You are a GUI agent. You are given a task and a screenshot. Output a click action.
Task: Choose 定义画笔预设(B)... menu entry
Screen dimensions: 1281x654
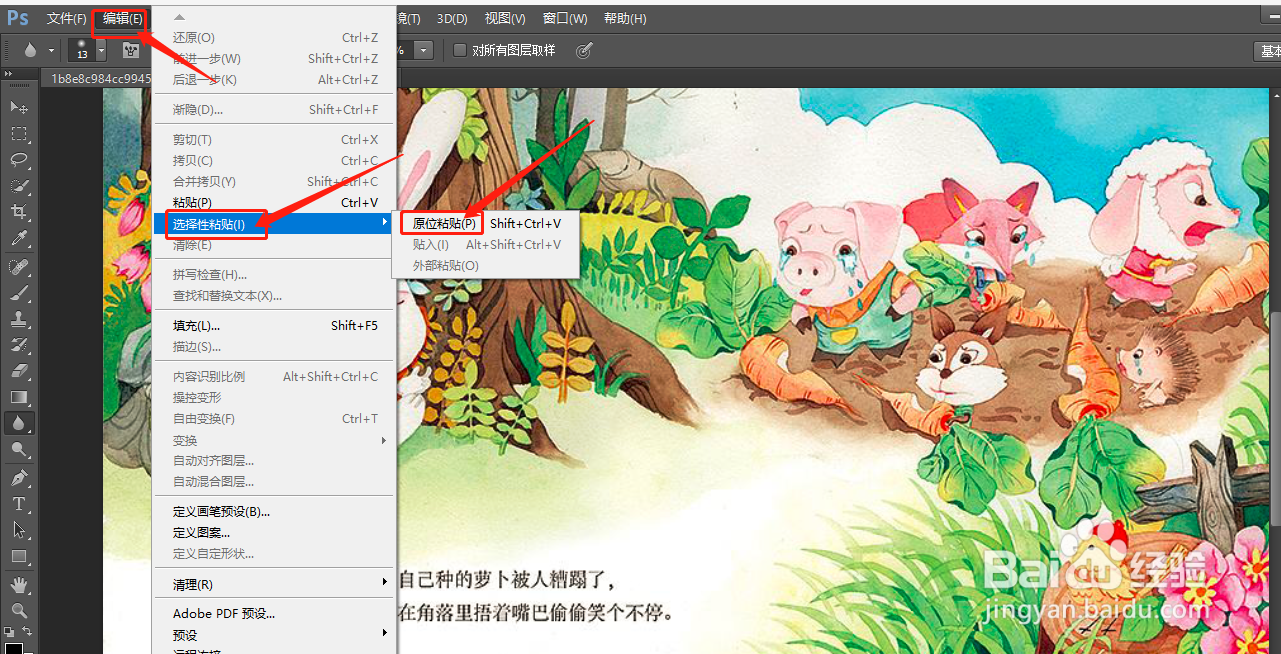coord(273,511)
